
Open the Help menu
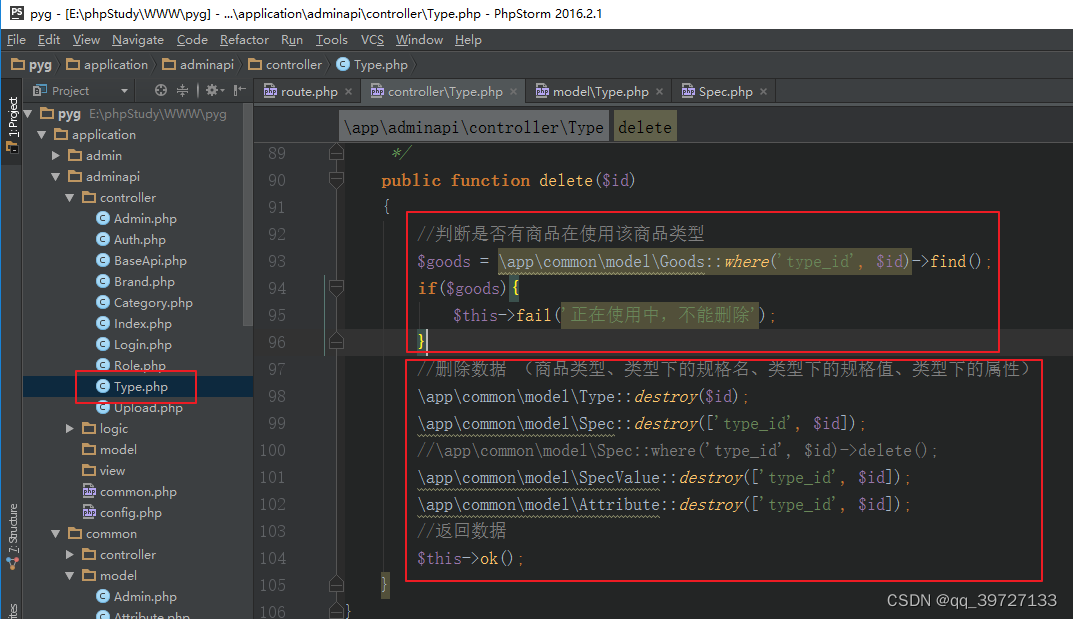[468, 40]
